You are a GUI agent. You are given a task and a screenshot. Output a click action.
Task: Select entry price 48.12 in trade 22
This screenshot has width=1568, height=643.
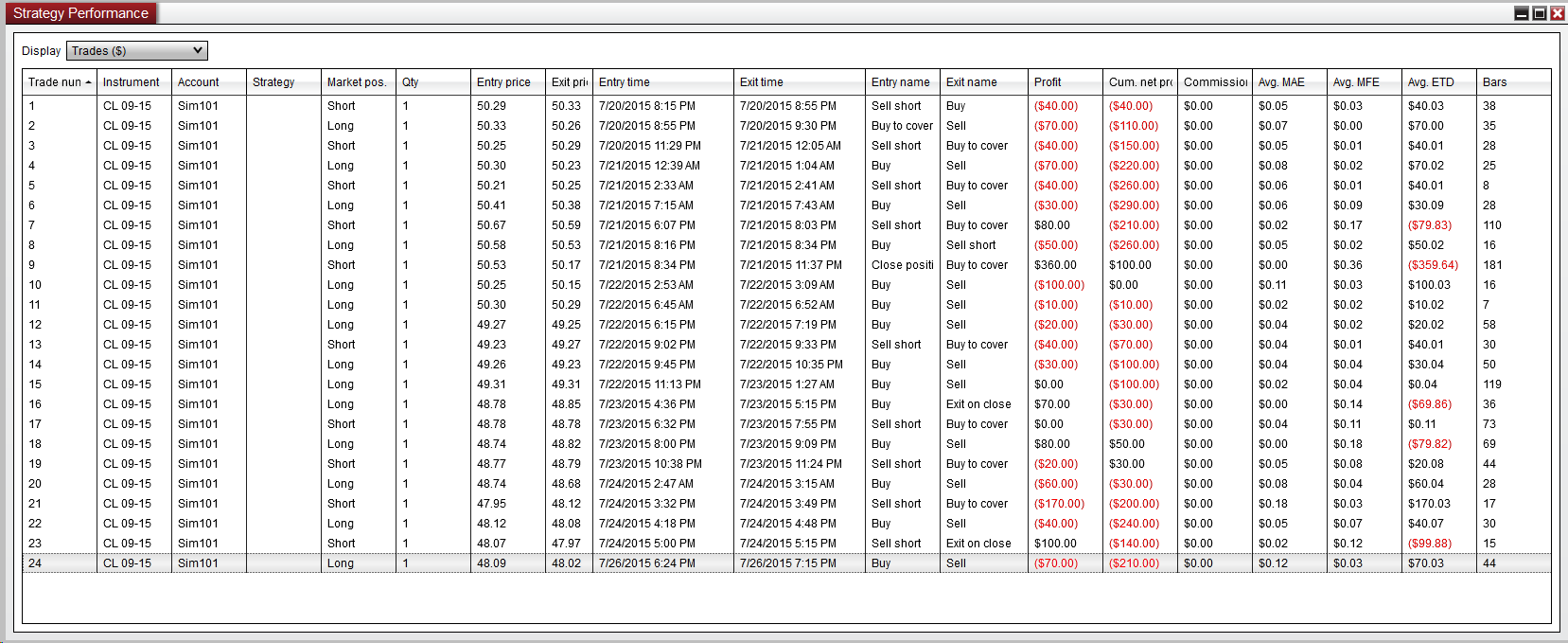coord(491,524)
